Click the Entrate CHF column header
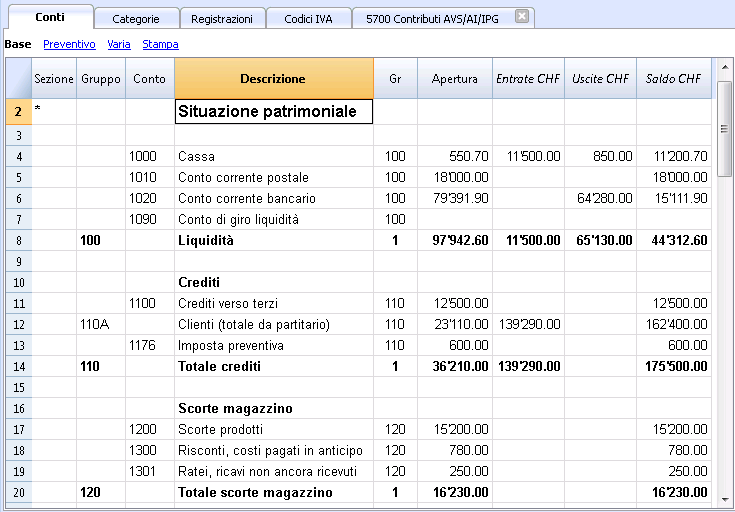735x512 pixels. (528, 78)
